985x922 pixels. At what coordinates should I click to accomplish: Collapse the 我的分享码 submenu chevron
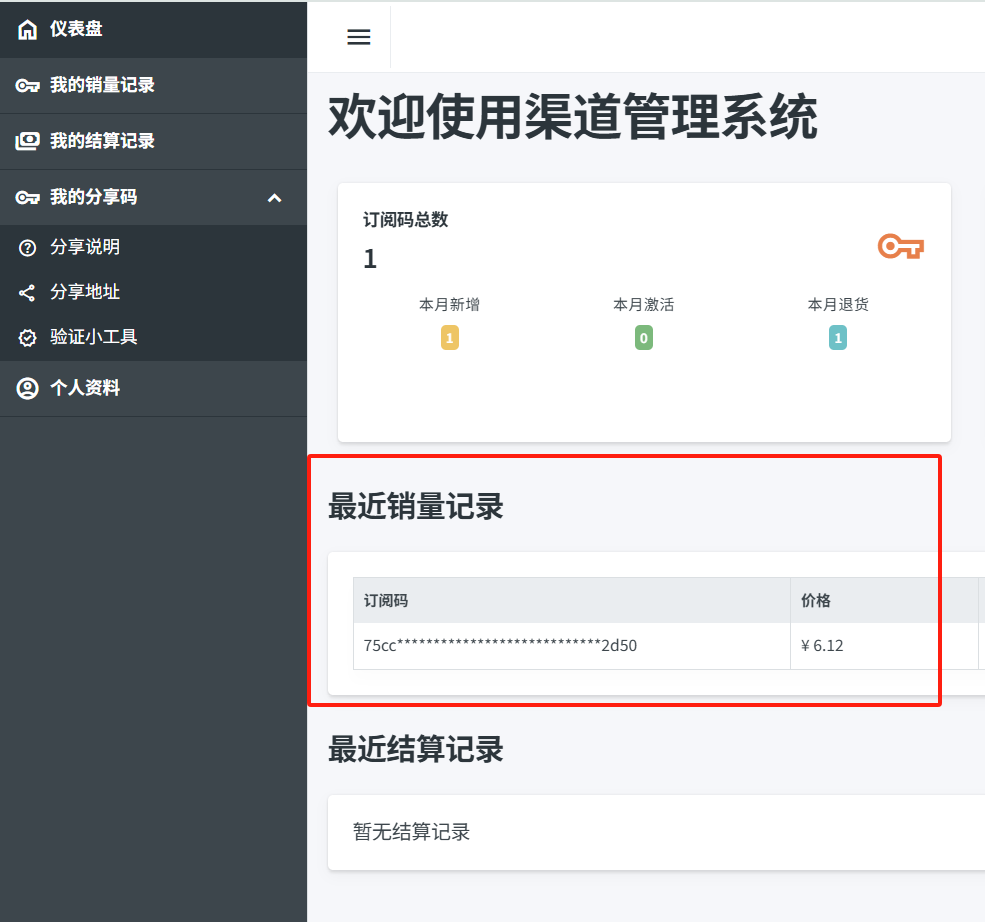[275, 198]
